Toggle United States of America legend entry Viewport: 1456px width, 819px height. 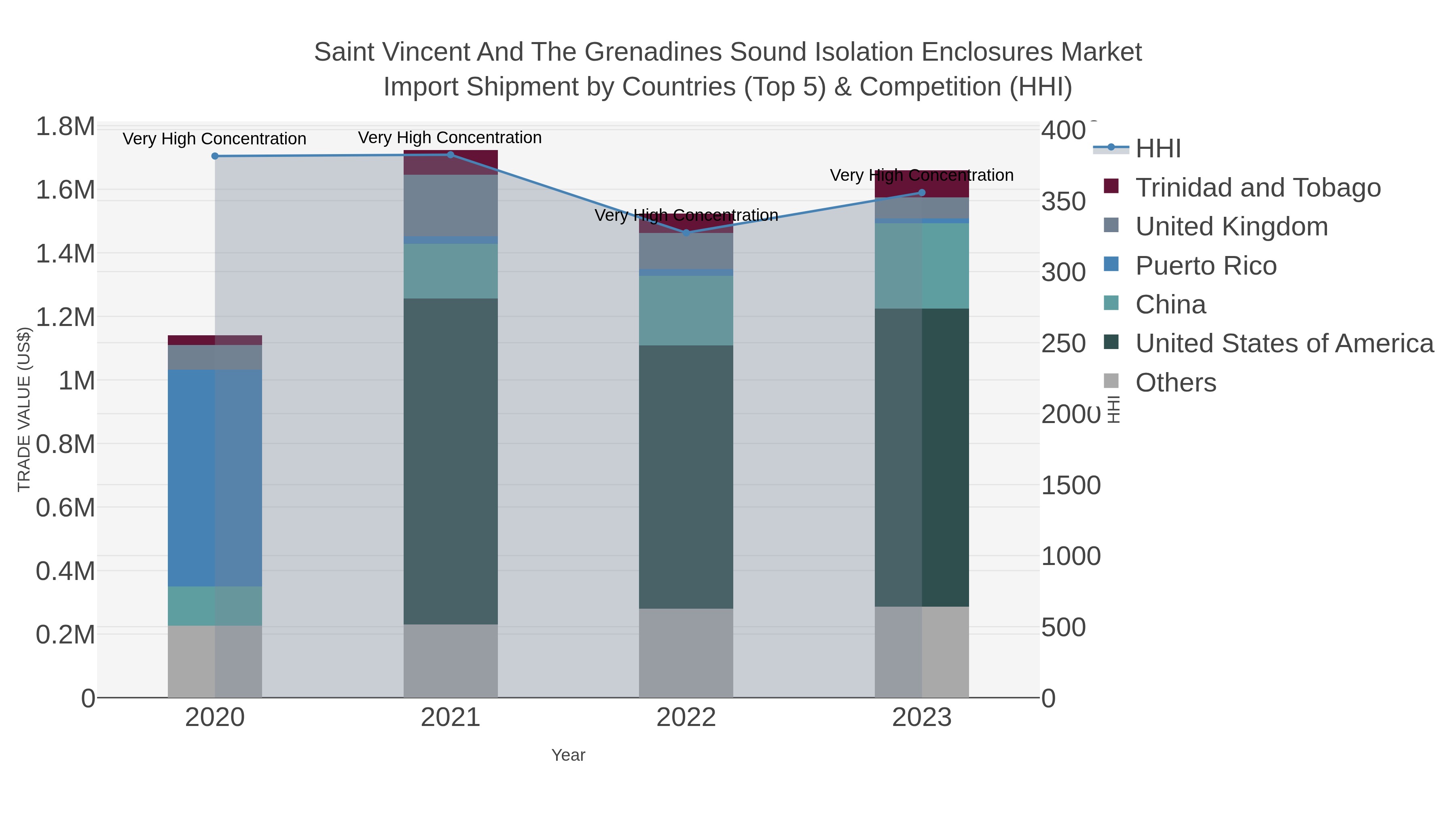coord(1268,344)
